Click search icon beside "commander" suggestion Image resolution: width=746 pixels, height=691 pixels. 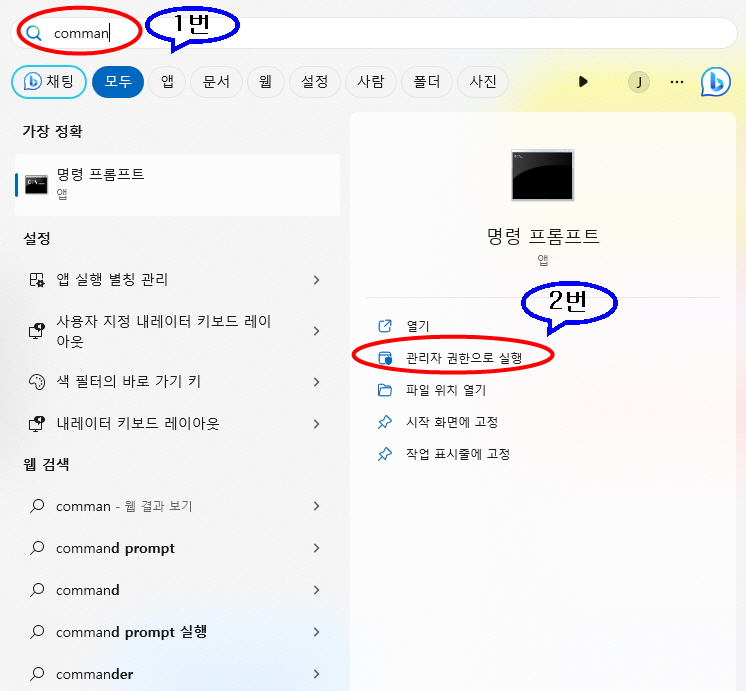tap(37, 674)
